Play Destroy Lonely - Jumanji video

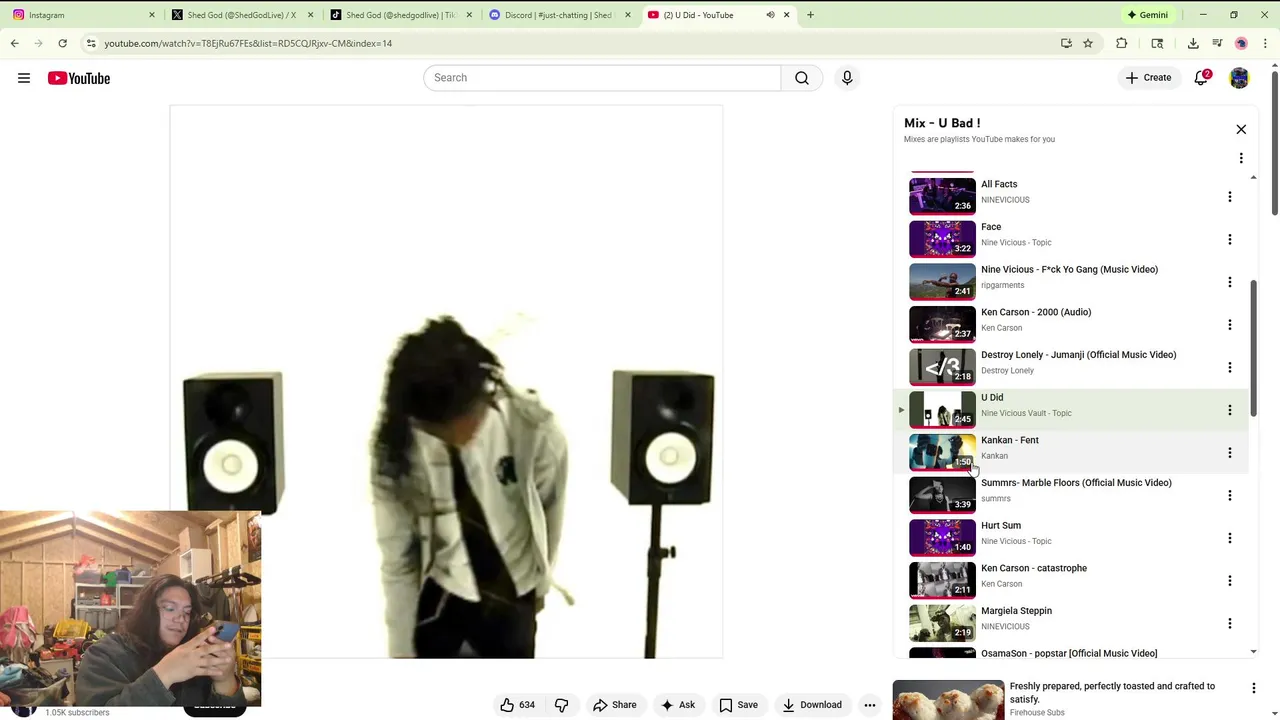coord(942,367)
